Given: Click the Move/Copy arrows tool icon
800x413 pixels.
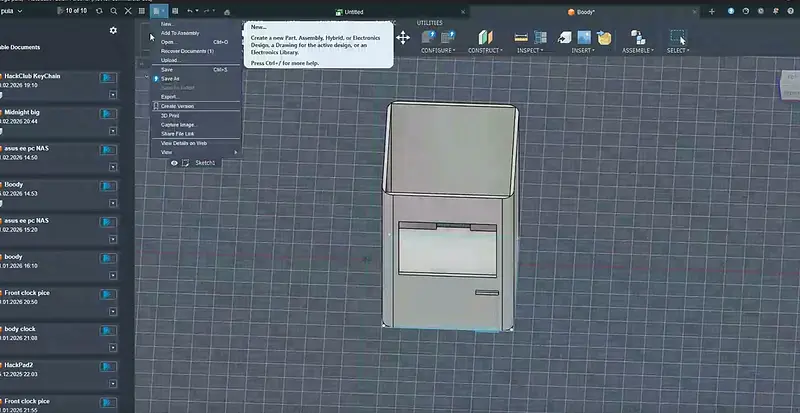Looking at the screenshot, I should point(403,37).
